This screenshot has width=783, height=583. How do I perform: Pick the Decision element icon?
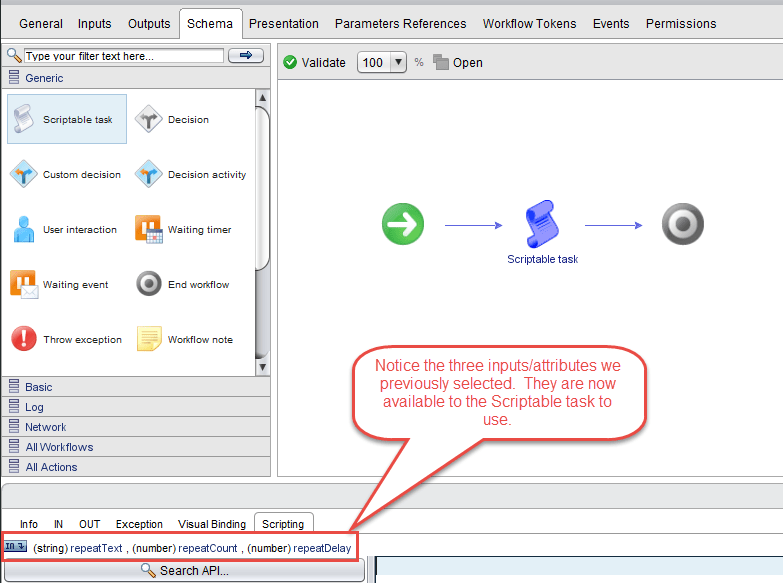149,120
